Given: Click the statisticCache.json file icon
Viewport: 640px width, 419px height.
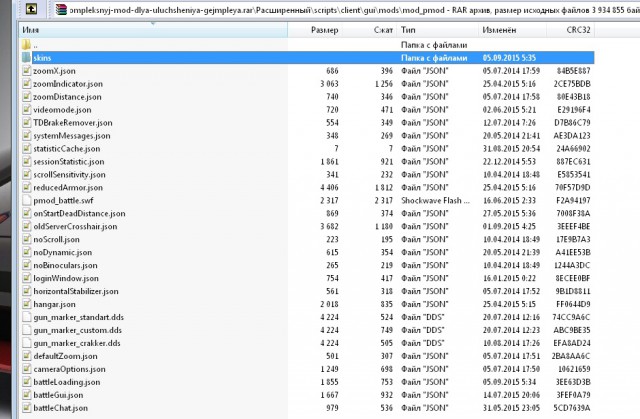Looking at the screenshot, I should pos(27,149).
